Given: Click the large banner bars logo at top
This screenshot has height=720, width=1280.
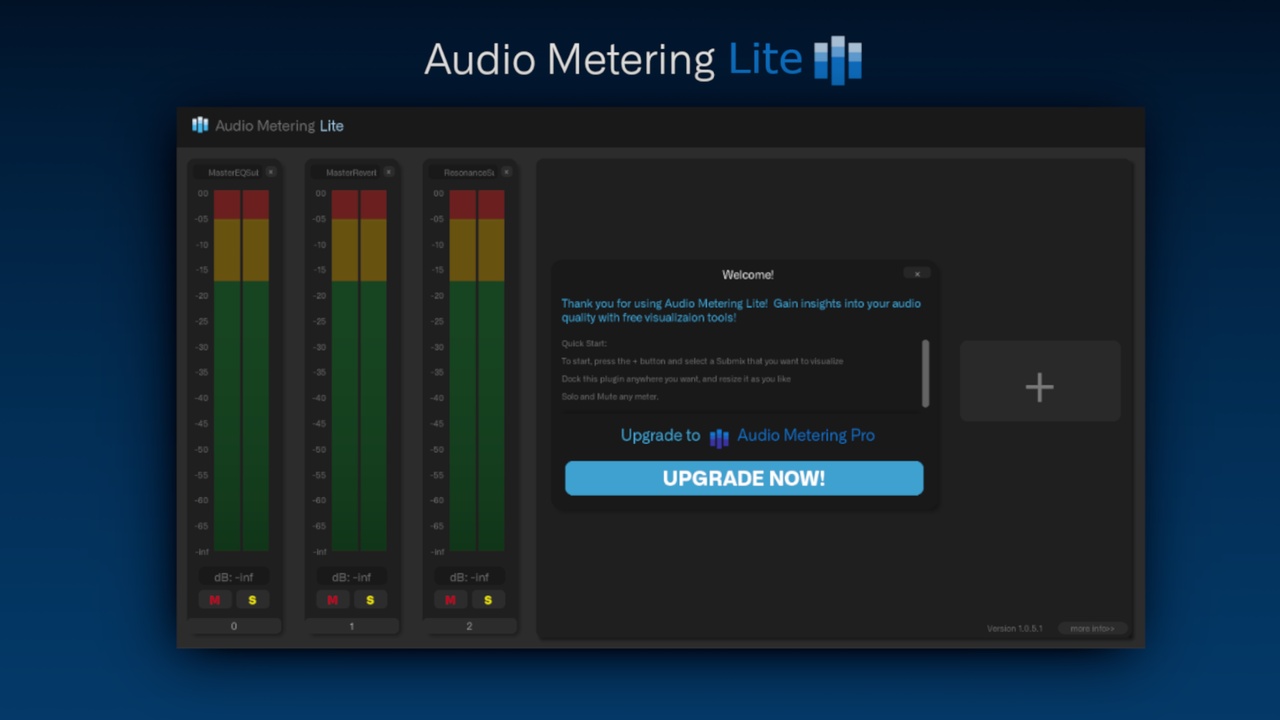Looking at the screenshot, I should pyautogui.click(x=838, y=60).
